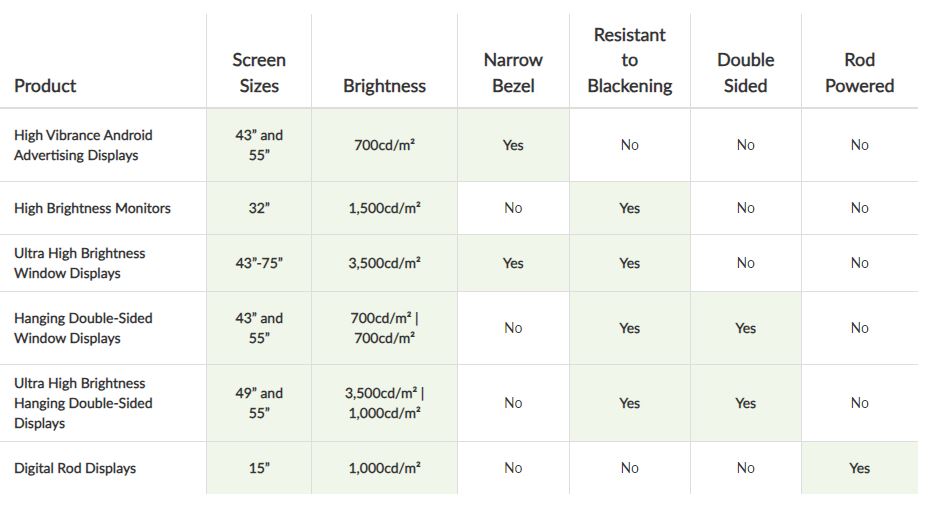This screenshot has height=519, width=933.
Task: Click the 43"-75" screen size cell
Action: click(x=259, y=263)
